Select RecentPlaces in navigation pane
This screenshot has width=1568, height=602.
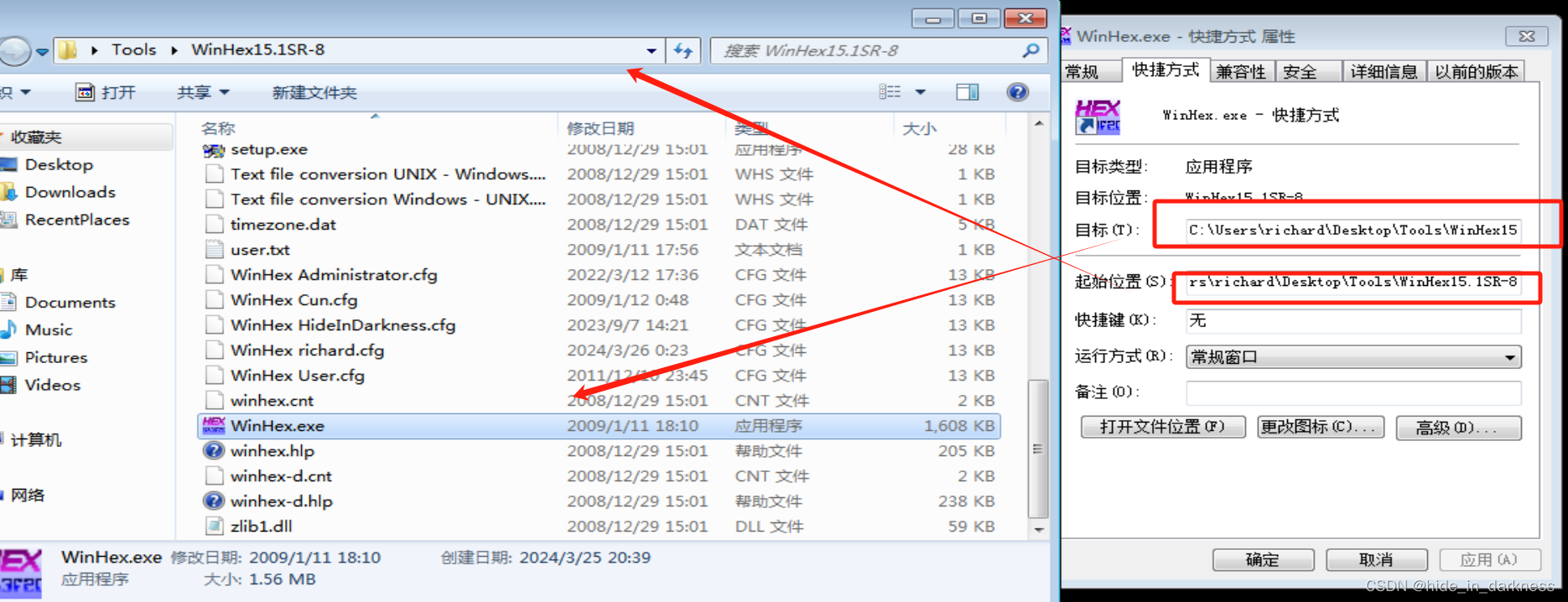coord(77,220)
